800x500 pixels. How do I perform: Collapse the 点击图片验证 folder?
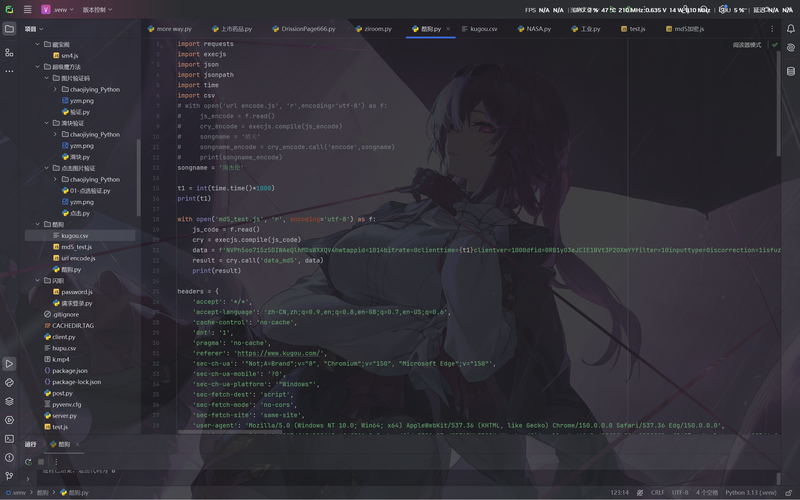(x=47, y=168)
